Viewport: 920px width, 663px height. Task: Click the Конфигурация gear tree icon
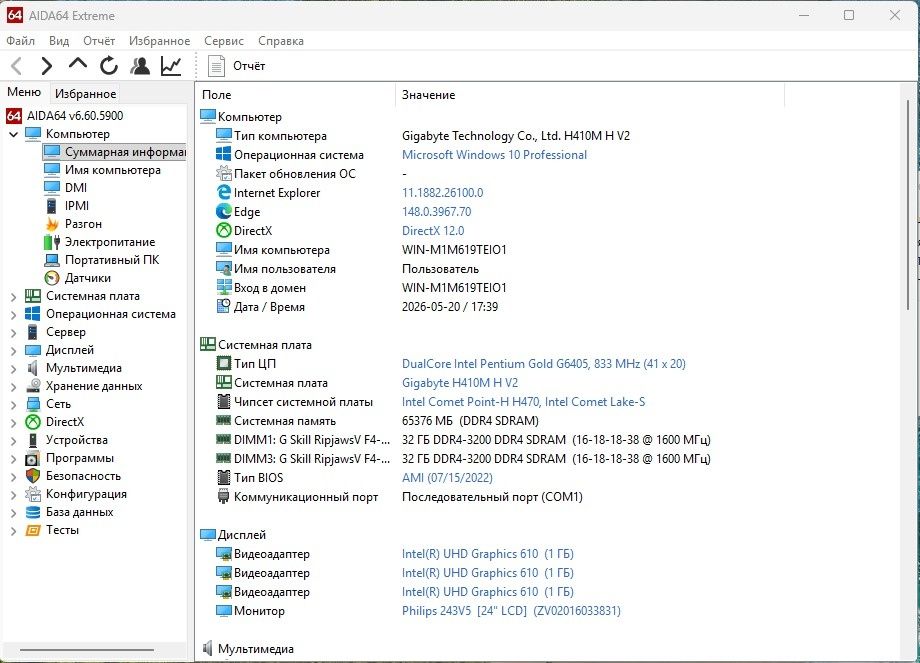[33, 494]
